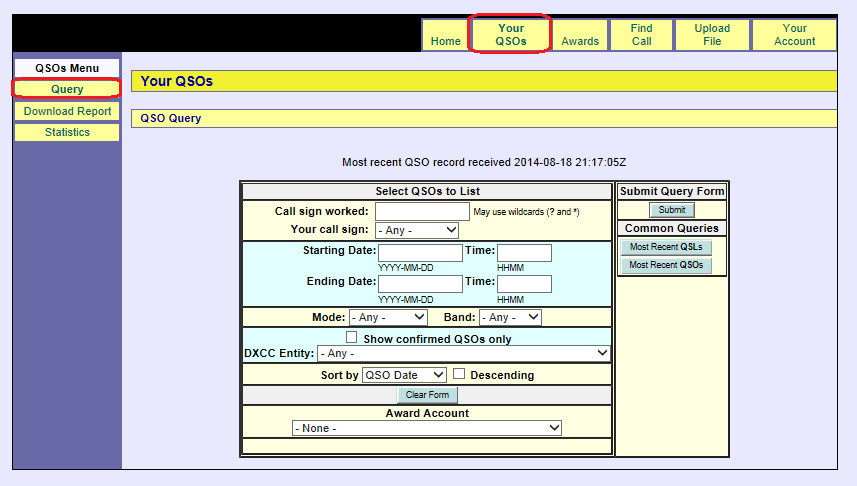Screen dimensions: 857x486
Task: Open the Mode dropdown
Action: [388, 317]
